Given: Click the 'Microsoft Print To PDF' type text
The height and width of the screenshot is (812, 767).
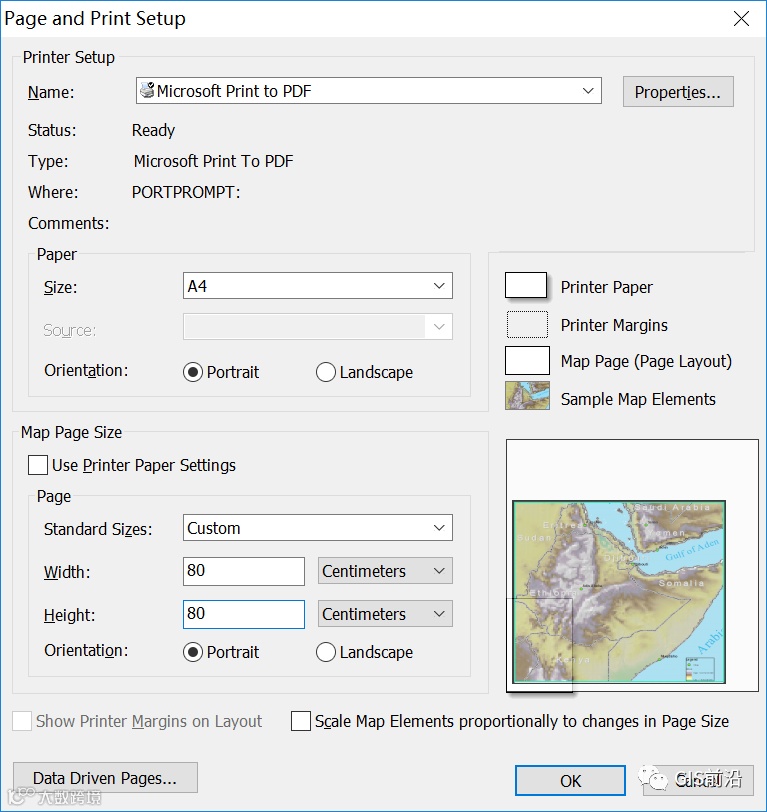Looking at the screenshot, I should click(213, 161).
